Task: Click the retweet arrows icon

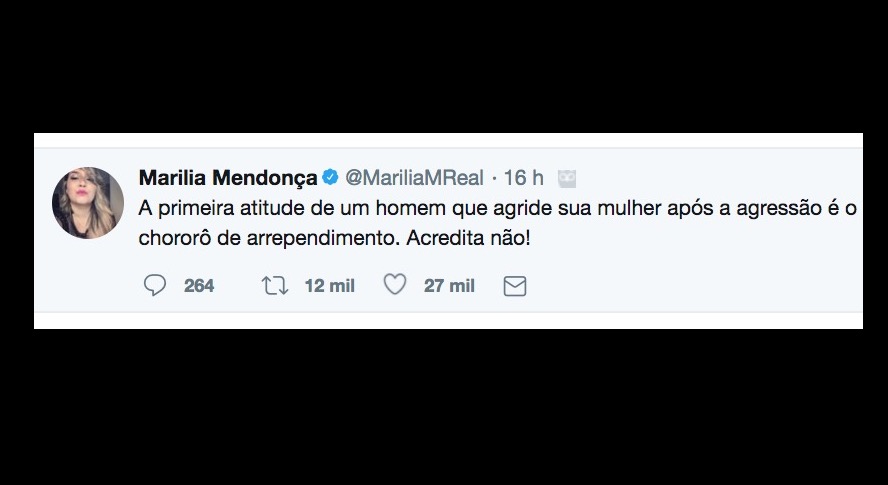Action: [275, 286]
